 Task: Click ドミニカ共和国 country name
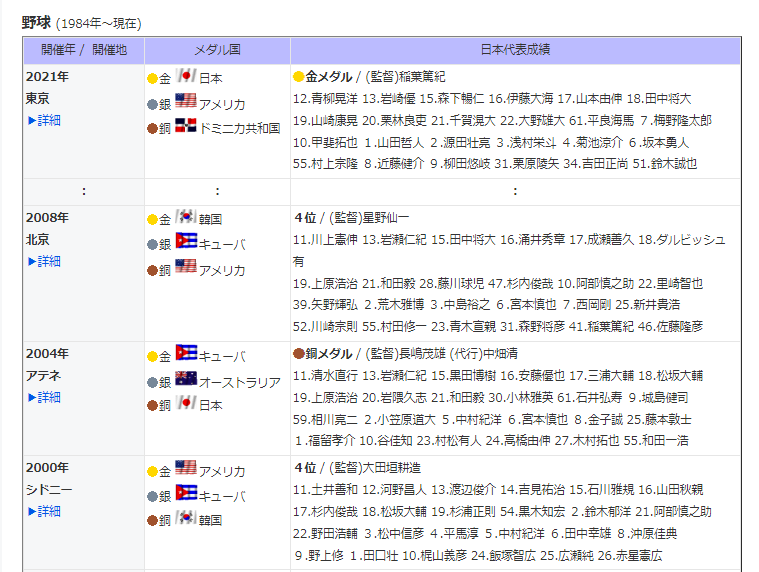coord(240,128)
